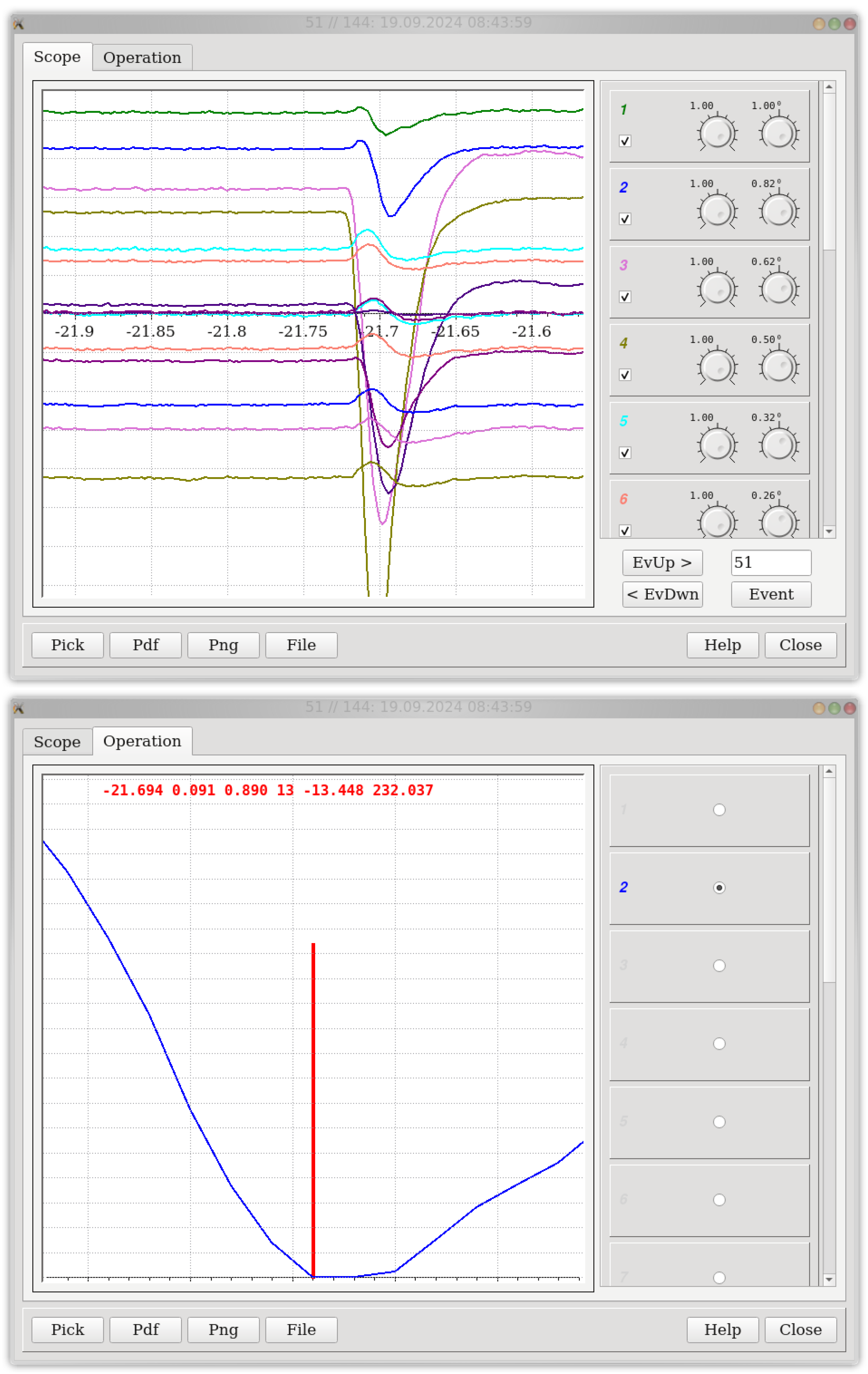
Task: Choose channel 3 radio button
Action: tap(719, 965)
